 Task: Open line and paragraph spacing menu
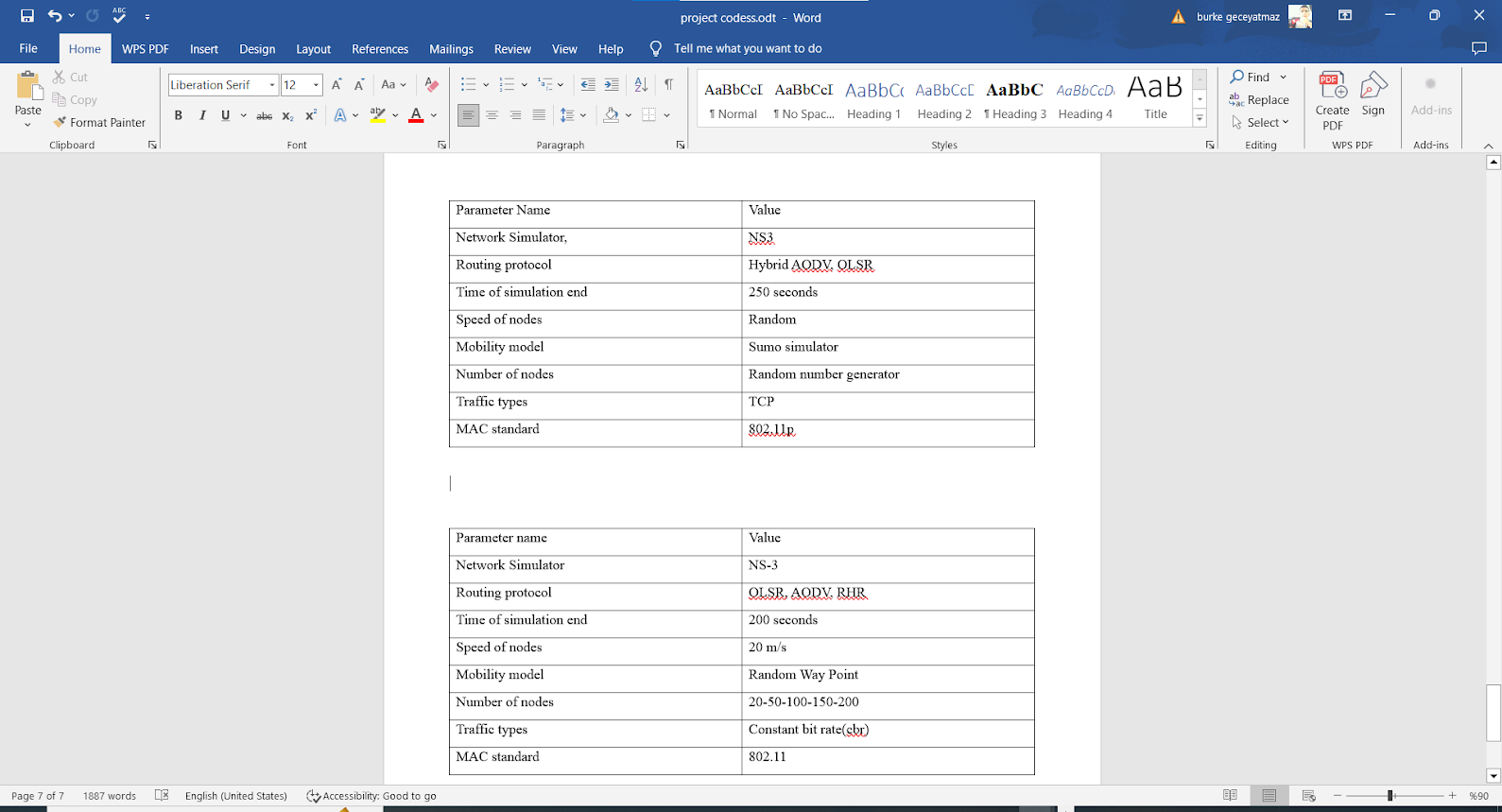(572, 115)
